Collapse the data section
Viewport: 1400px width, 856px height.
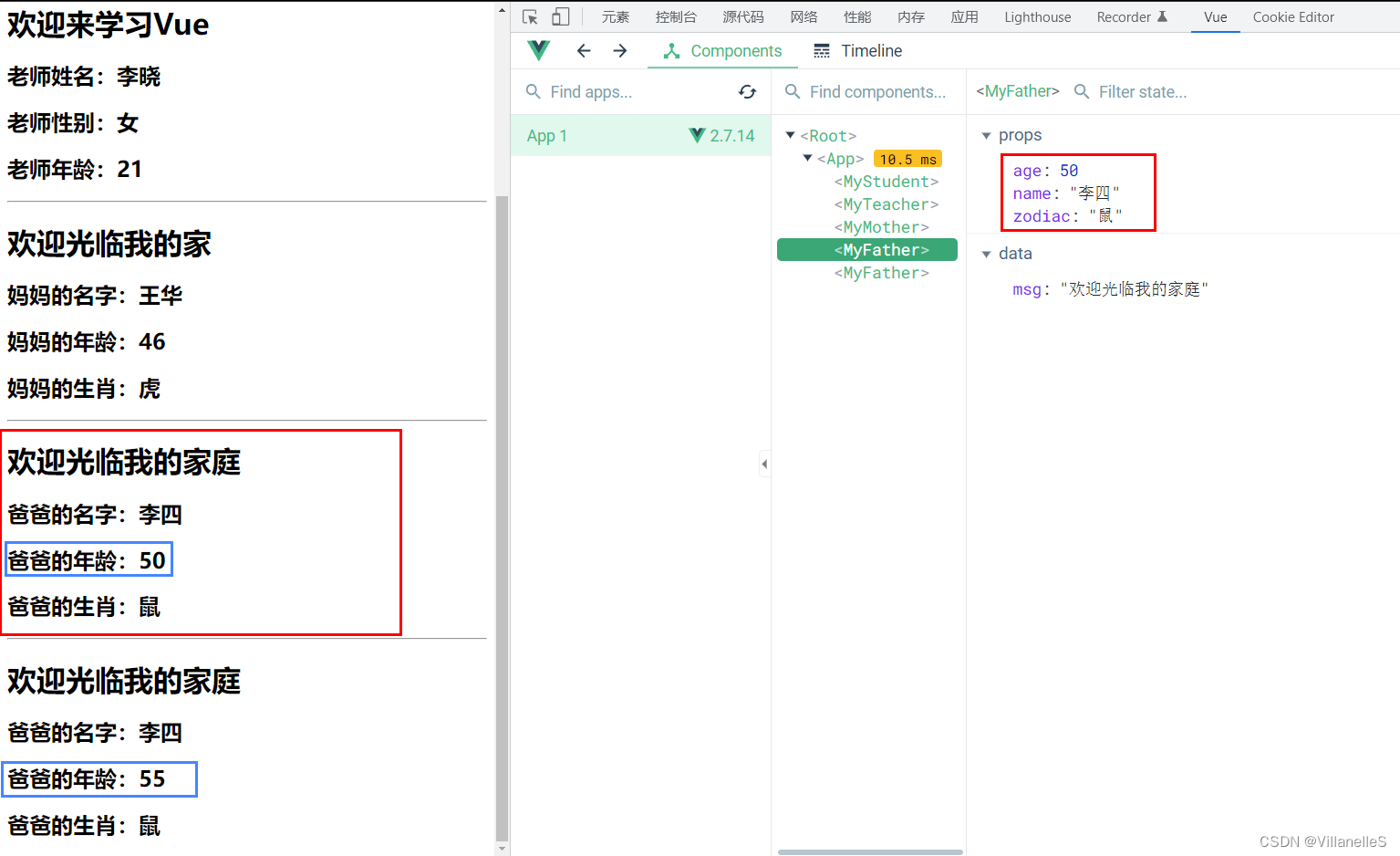(x=986, y=254)
